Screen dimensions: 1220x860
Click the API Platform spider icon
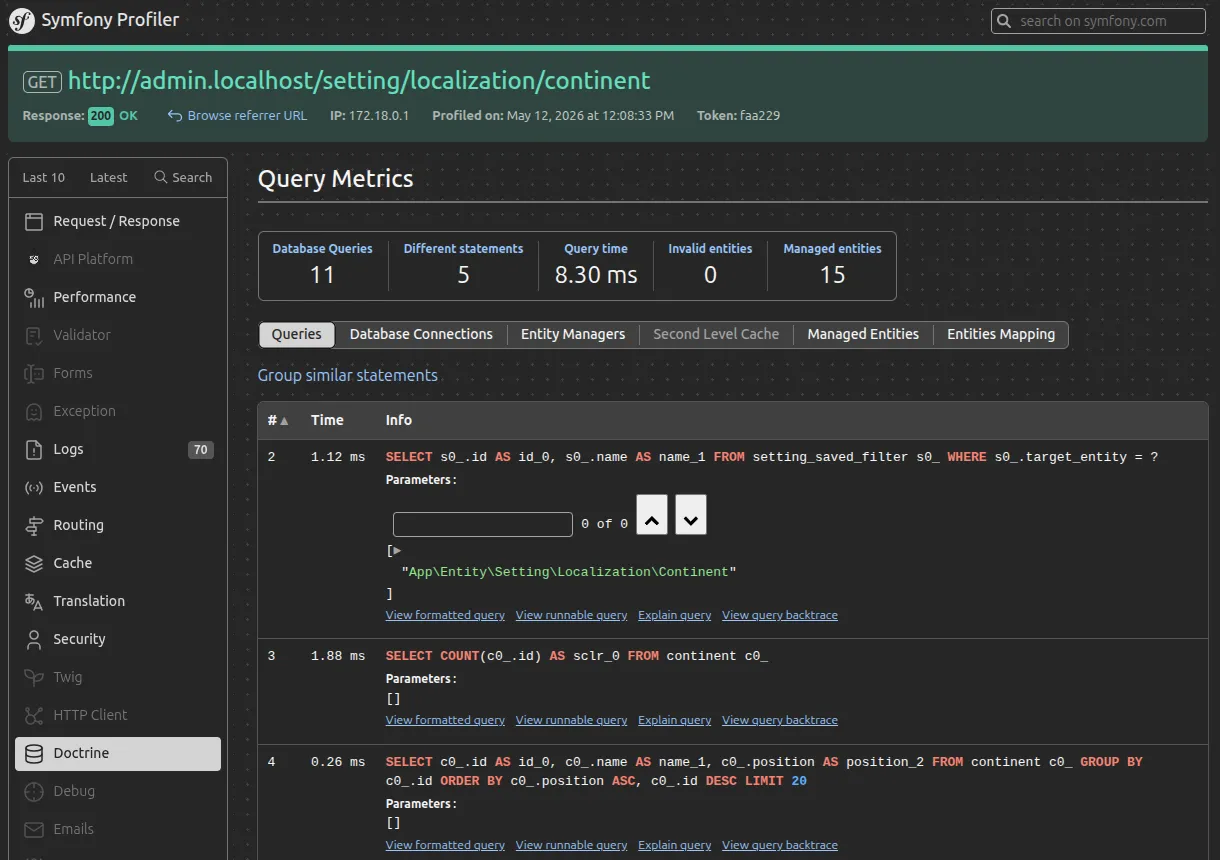tap(34, 259)
